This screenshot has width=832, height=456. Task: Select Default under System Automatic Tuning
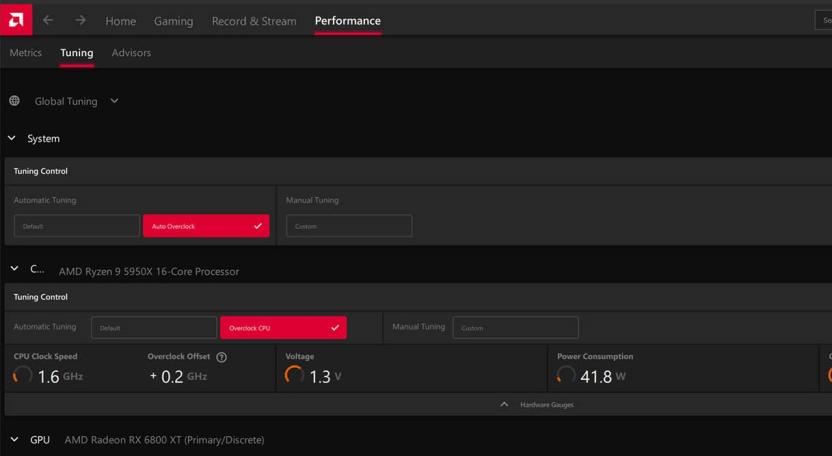[77, 226]
